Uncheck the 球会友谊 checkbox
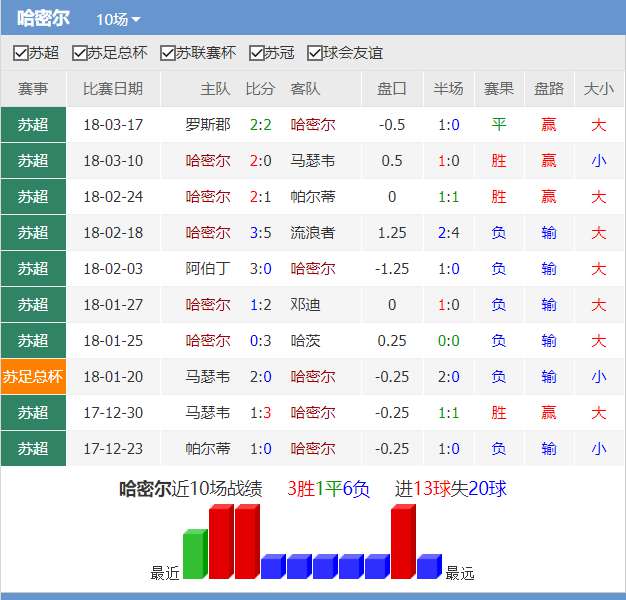The width and height of the screenshot is (626, 600). pos(315,53)
